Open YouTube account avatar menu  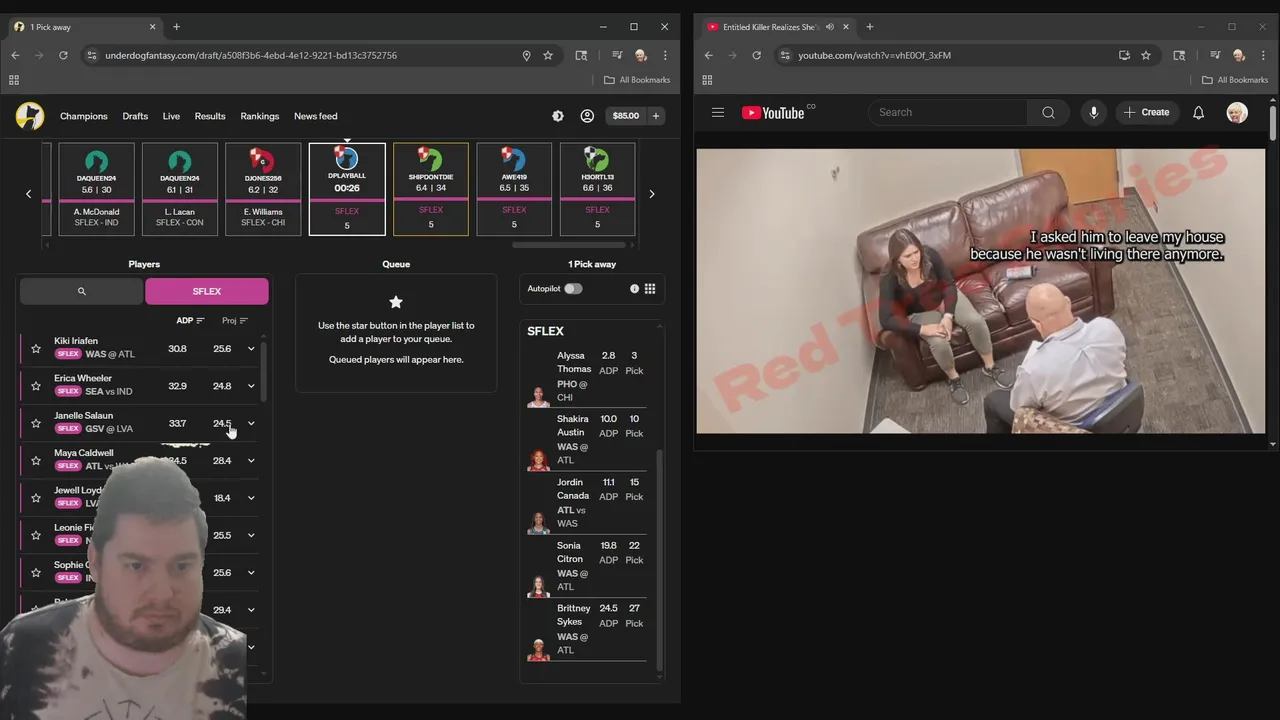(x=1237, y=113)
